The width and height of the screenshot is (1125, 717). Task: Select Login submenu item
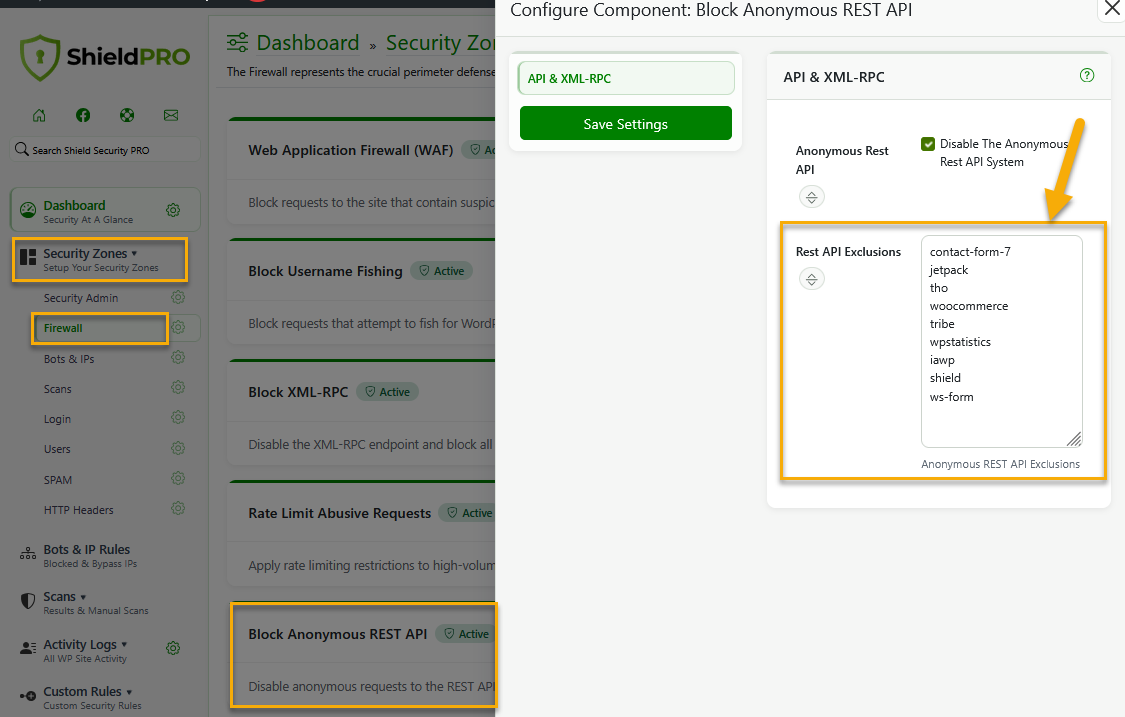[57, 419]
